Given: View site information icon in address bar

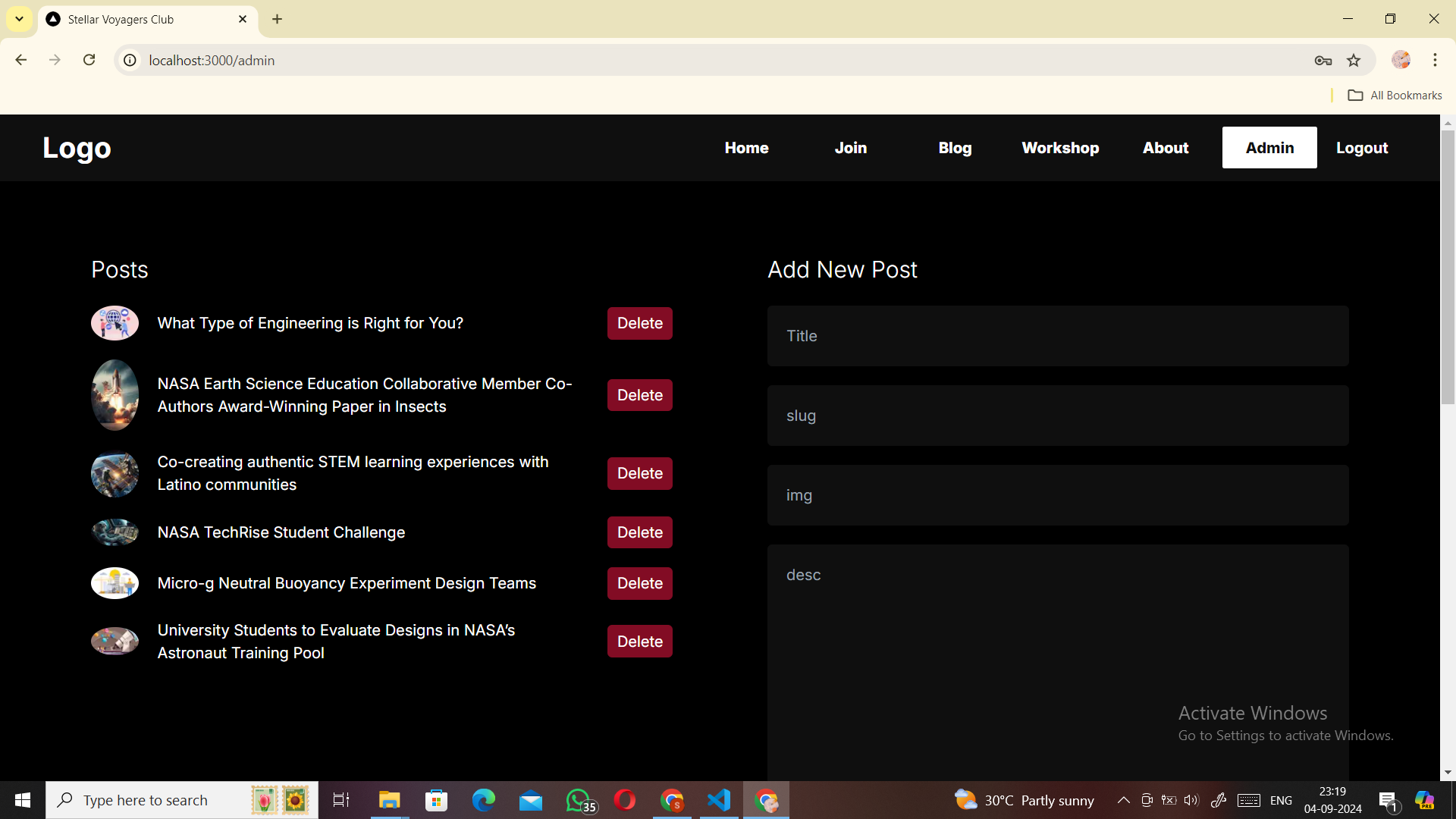Looking at the screenshot, I should [x=130, y=60].
